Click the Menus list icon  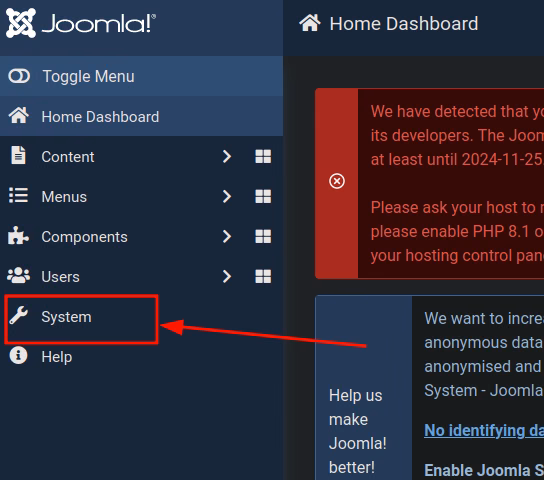(18, 195)
